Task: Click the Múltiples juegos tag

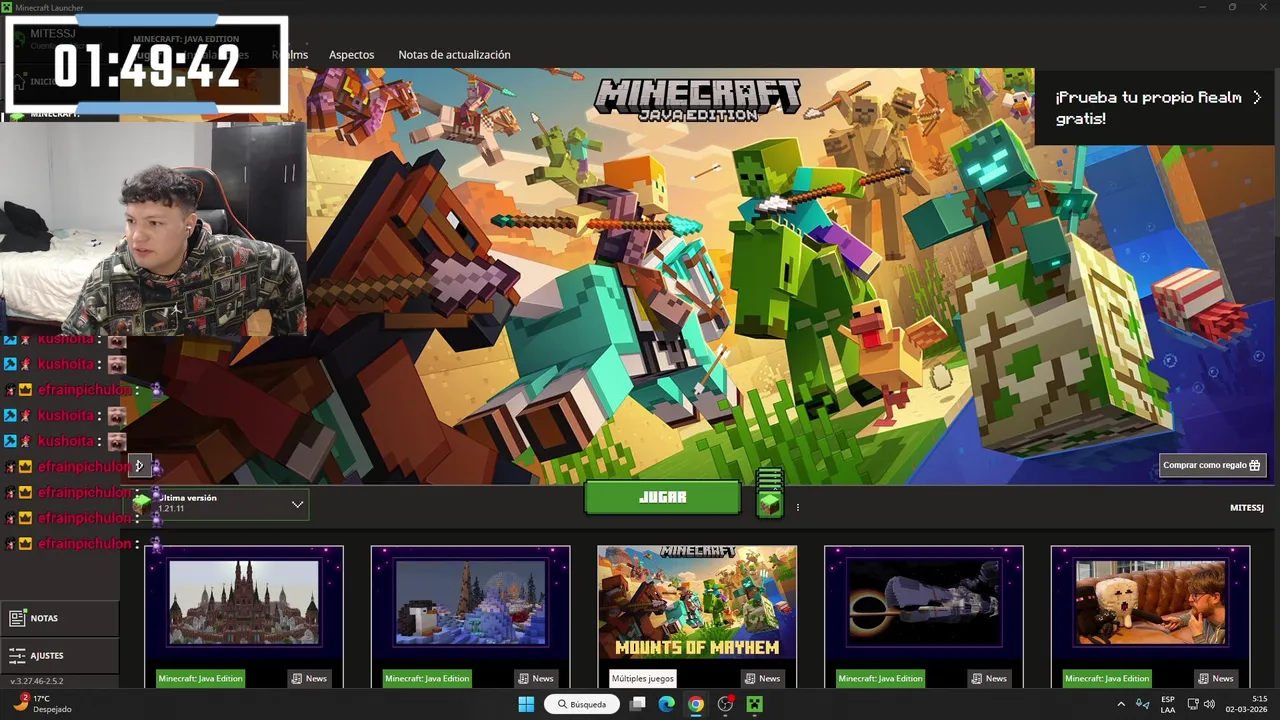Action: (643, 678)
